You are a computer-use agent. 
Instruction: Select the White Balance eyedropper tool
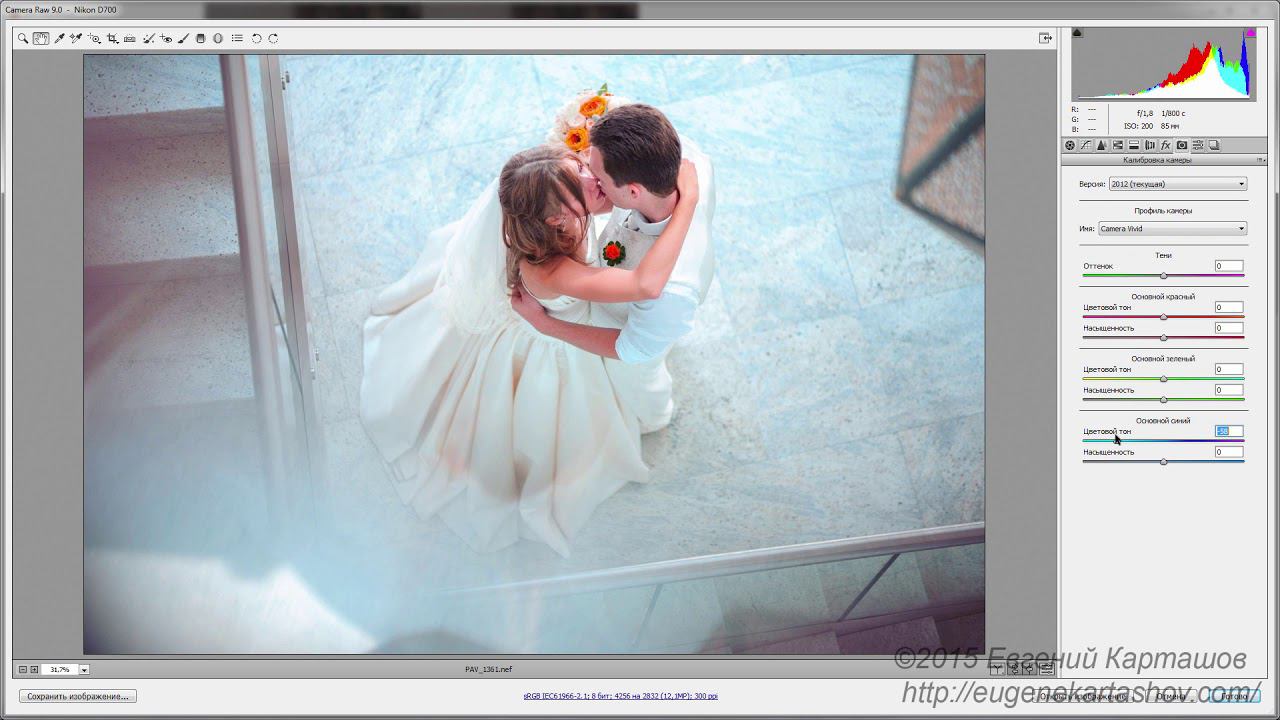[59, 38]
